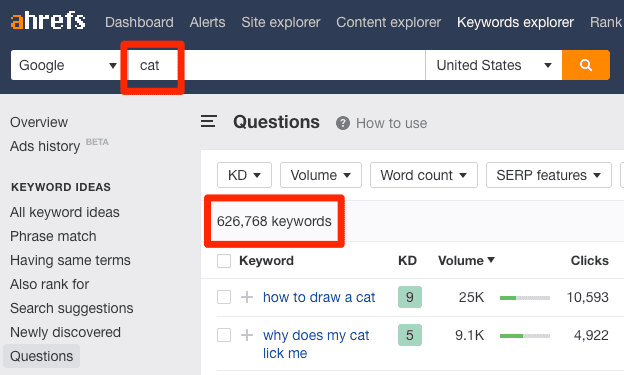624x375 pixels.
Task: Open the United States country dropdown
Action: [x=493, y=65]
